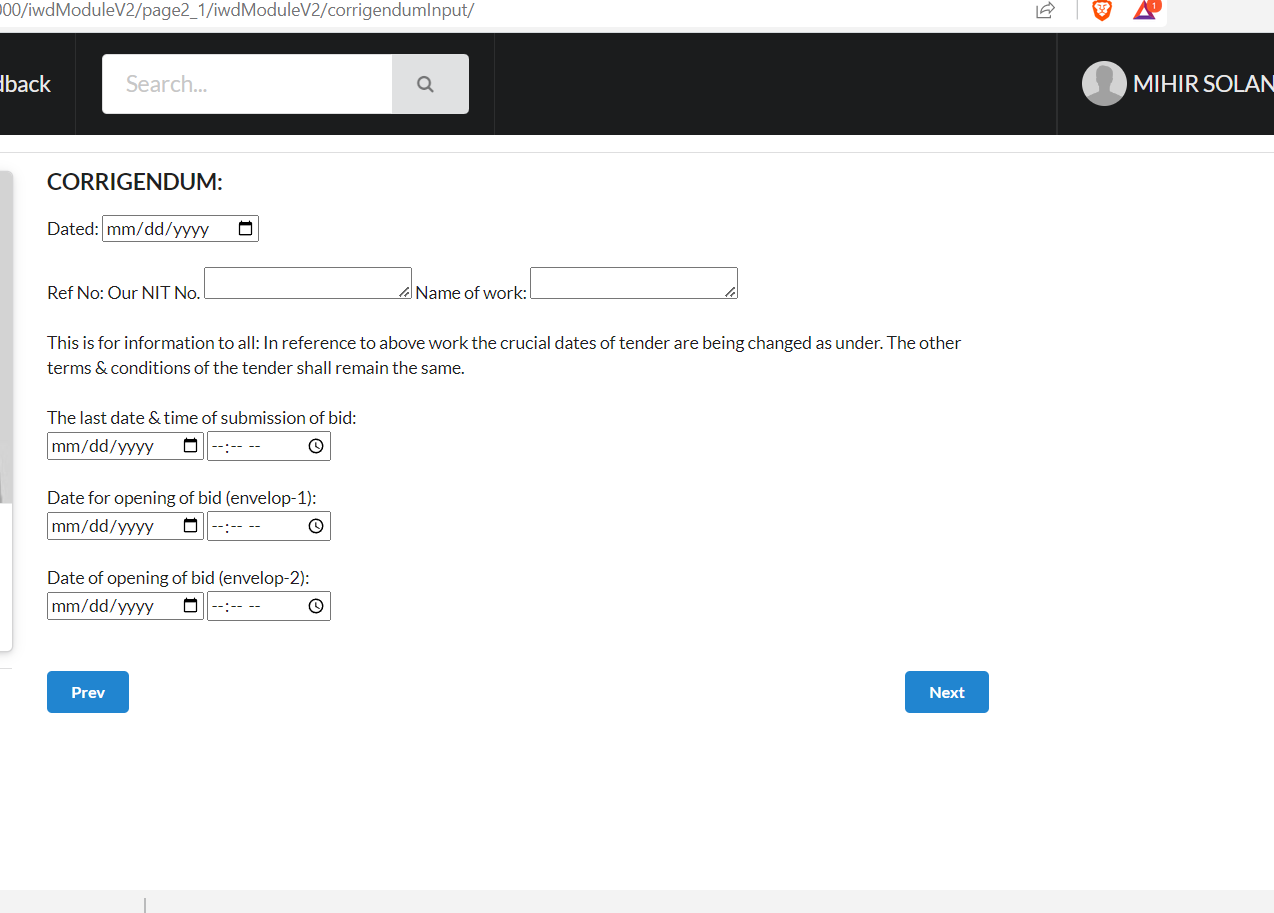Screen dimensions: 1274x913
Task: Open calendar picker for envelop-2 opening date
Action: (x=191, y=606)
